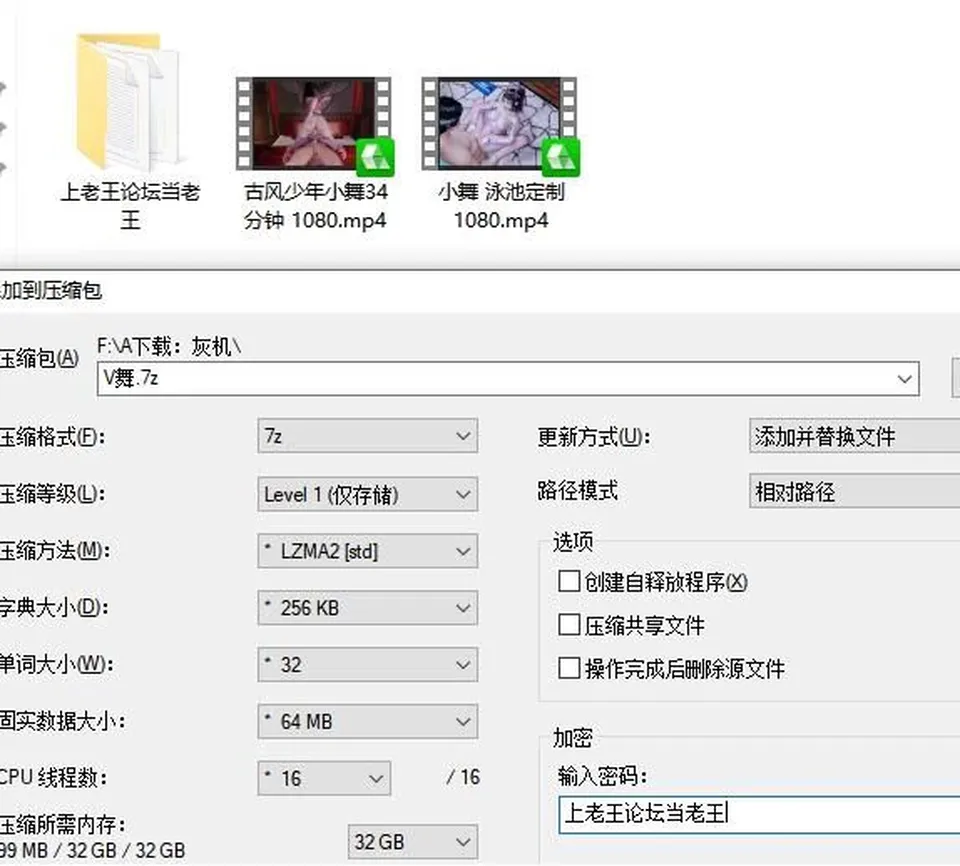Screen dimensions: 960x866
Task: Open the 更新方式 添加并替换文件 dropdown
Action: (x=855, y=436)
